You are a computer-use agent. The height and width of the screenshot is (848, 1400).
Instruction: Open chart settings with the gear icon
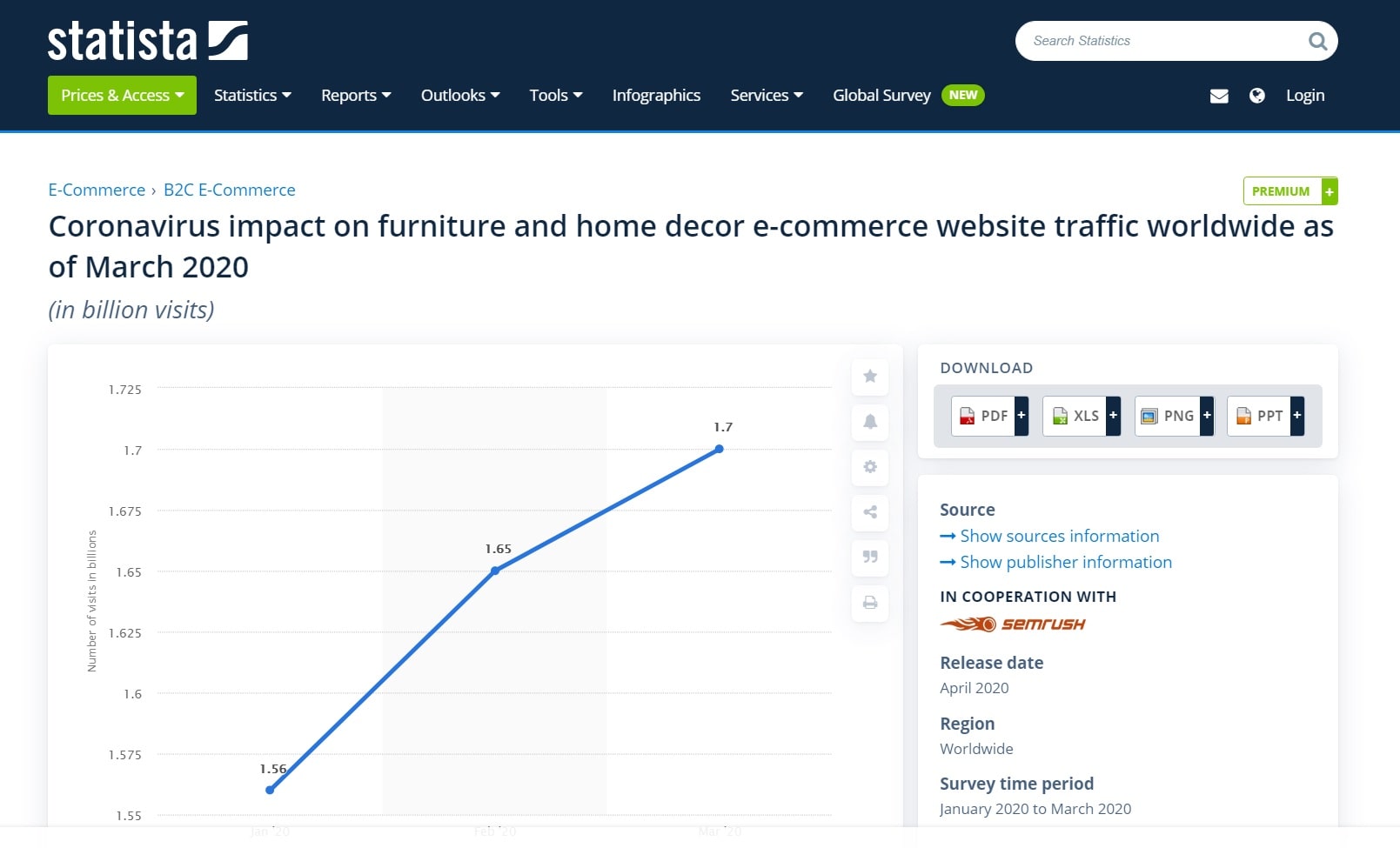[x=869, y=467]
